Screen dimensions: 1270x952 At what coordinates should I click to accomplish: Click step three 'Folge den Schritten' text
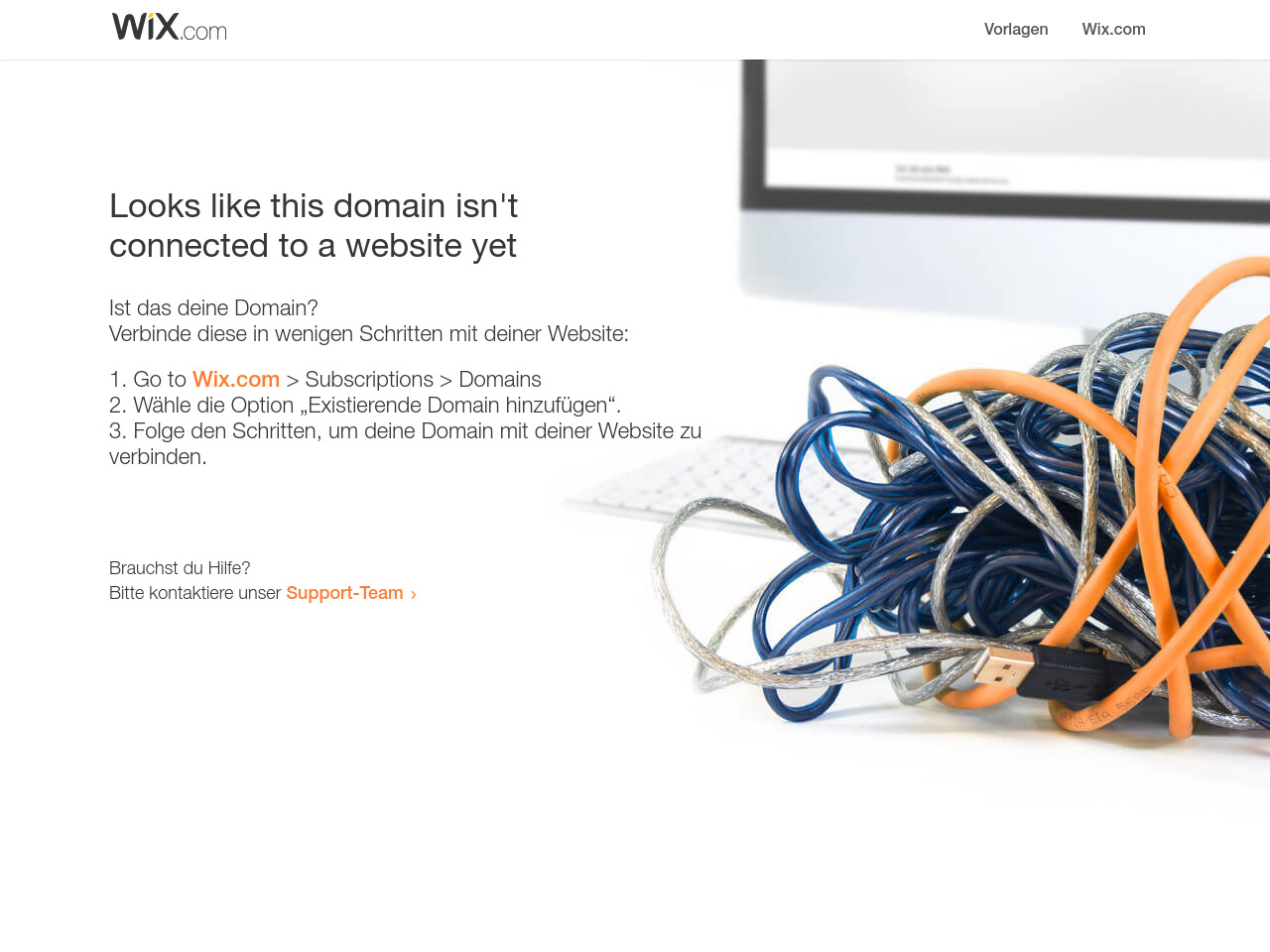[405, 443]
